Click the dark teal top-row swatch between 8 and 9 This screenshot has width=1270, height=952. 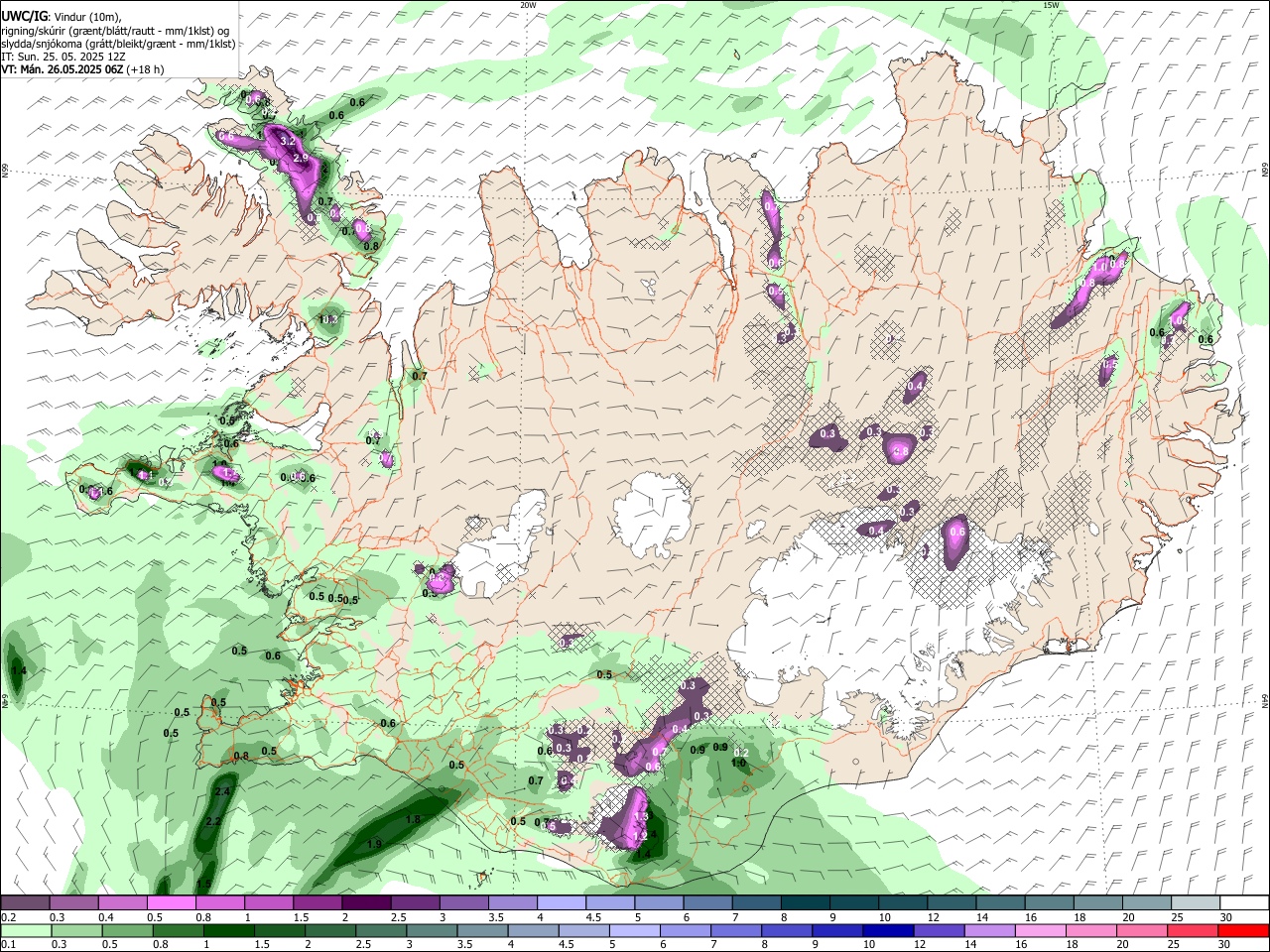pyautogui.click(x=804, y=903)
